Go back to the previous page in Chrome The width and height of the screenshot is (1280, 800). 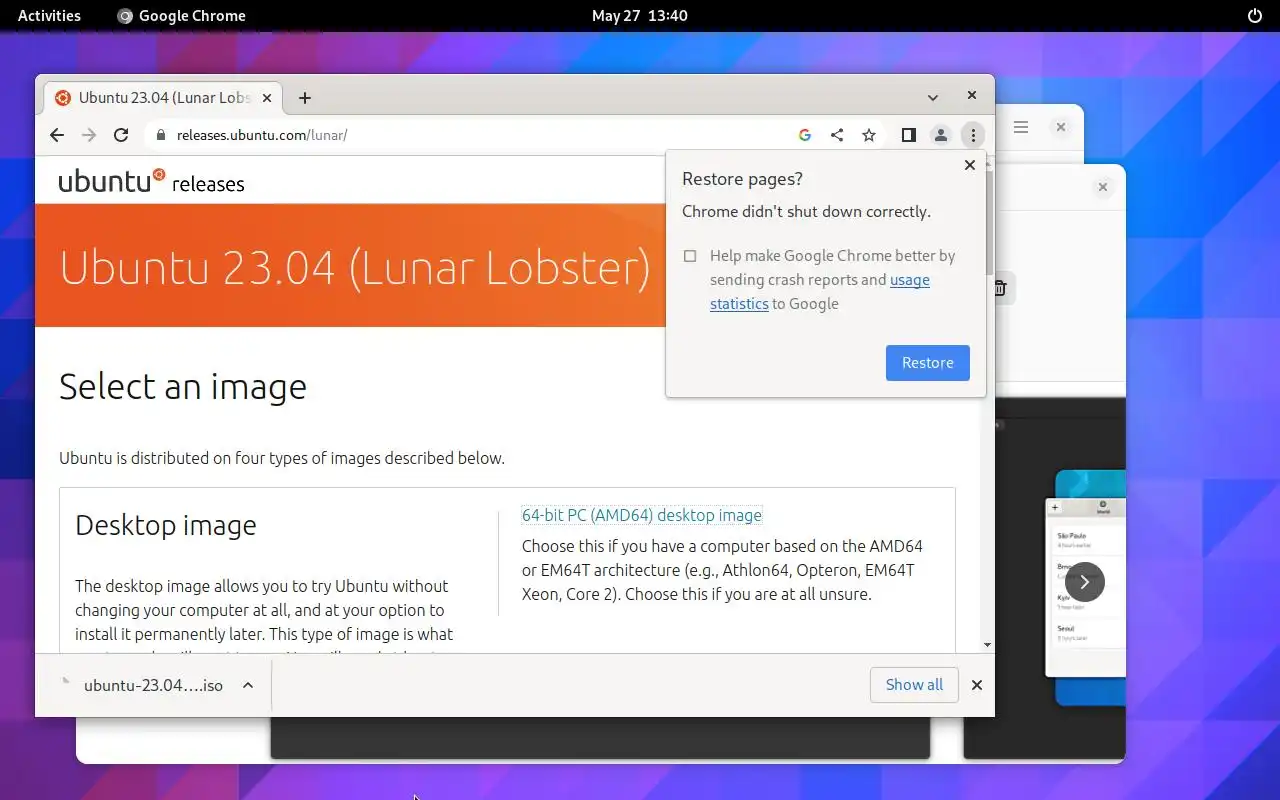(x=57, y=135)
